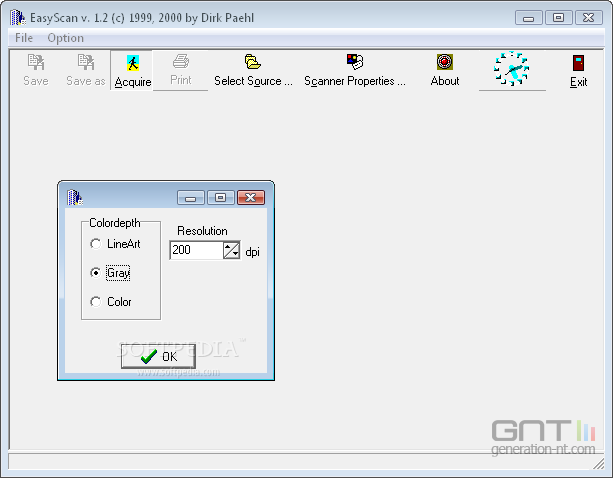Click the Resolution value field

coord(197,250)
